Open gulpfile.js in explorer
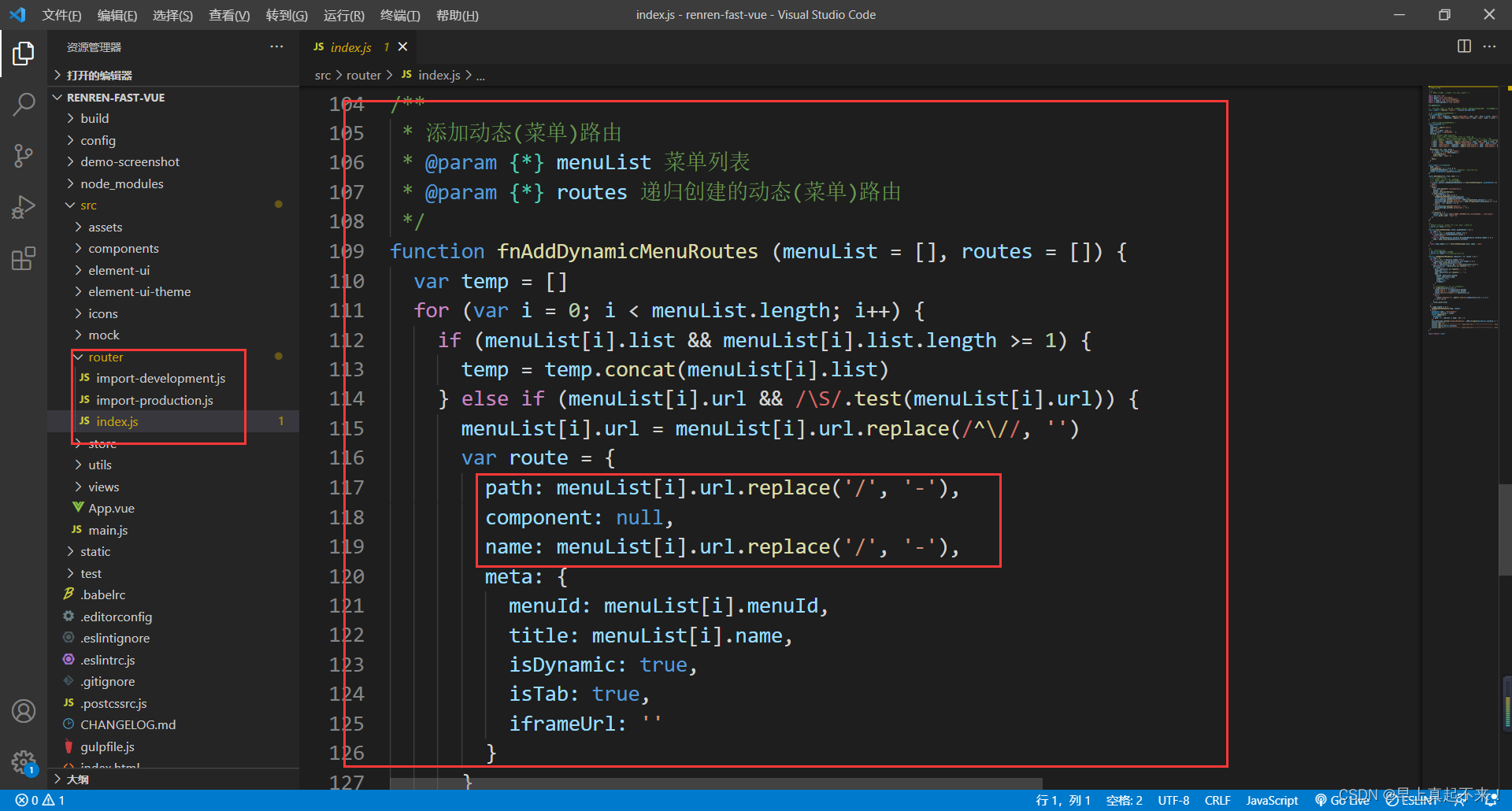Screen dimensions: 1512x811 click(107, 746)
